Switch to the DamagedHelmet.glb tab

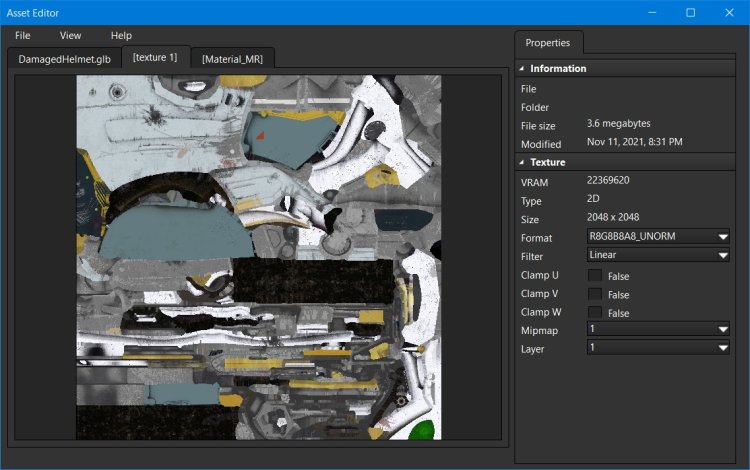click(x=64, y=59)
